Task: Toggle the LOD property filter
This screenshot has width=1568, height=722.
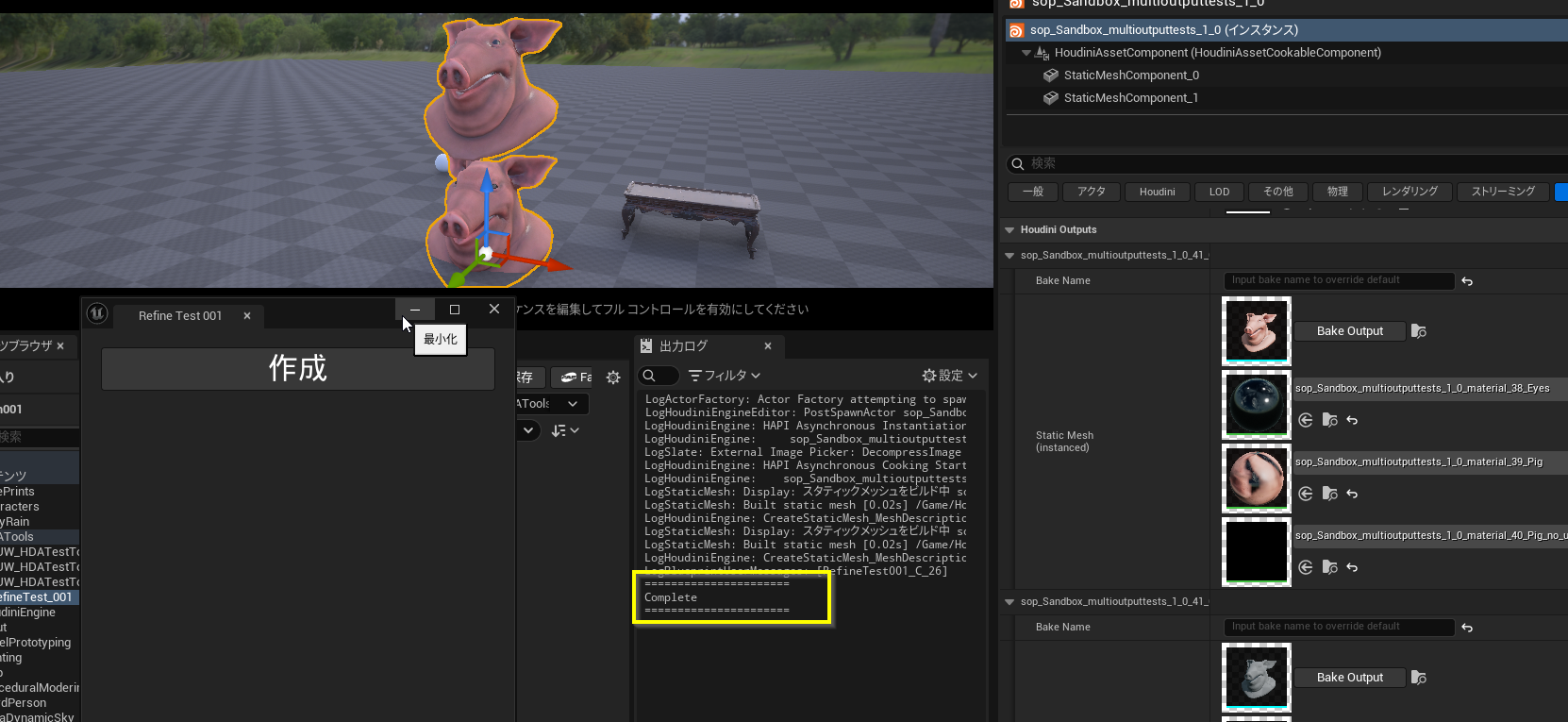Action: (x=1219, y=192)
